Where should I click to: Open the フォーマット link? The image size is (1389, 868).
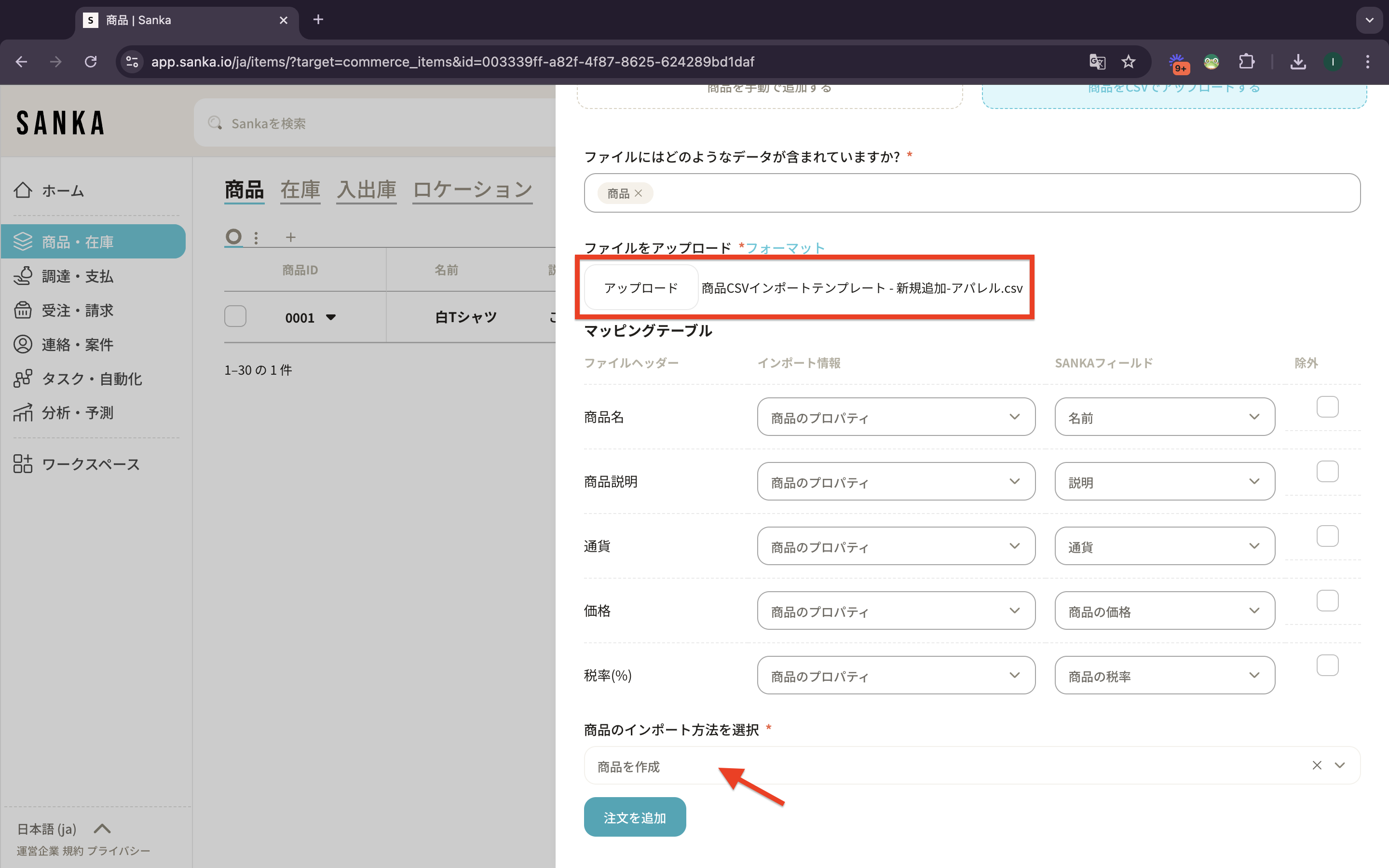785,248
